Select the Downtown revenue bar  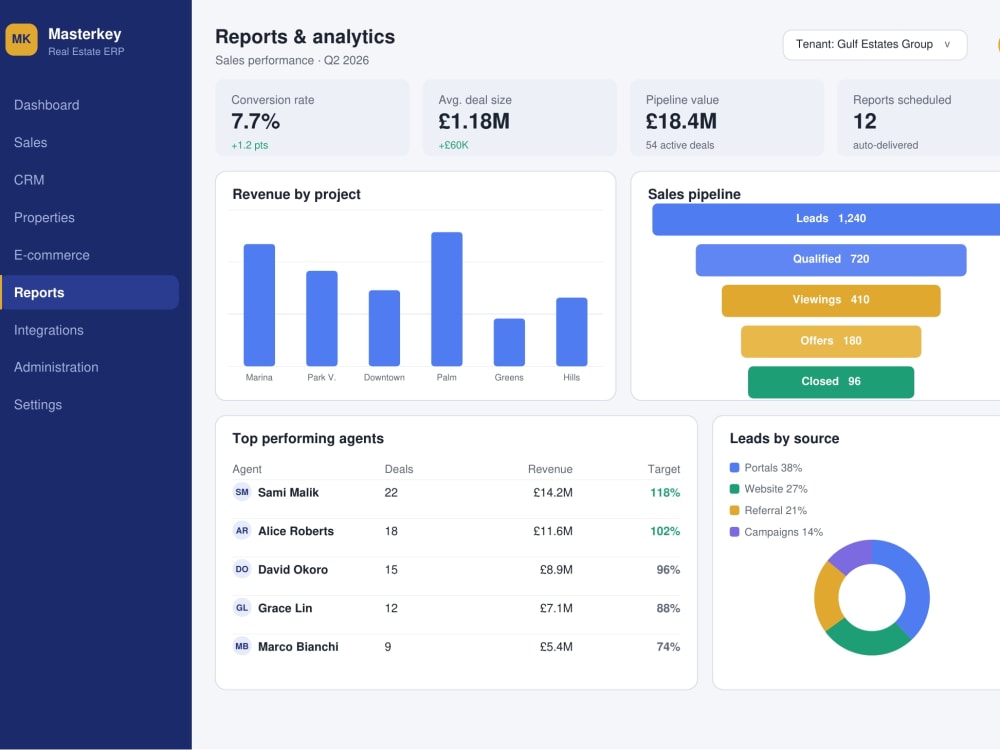pyautogui.click(x=384, y=328)
